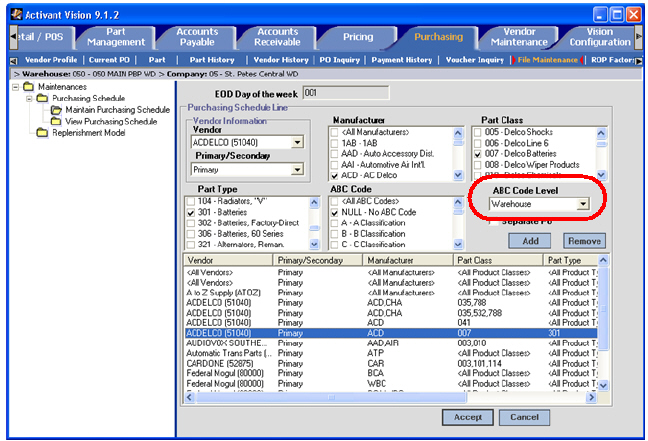Image resolution: width=648 pixels, height=441 pixels.
Task: Sort by the Part Class column header
Action: click(x=498, y=260)
